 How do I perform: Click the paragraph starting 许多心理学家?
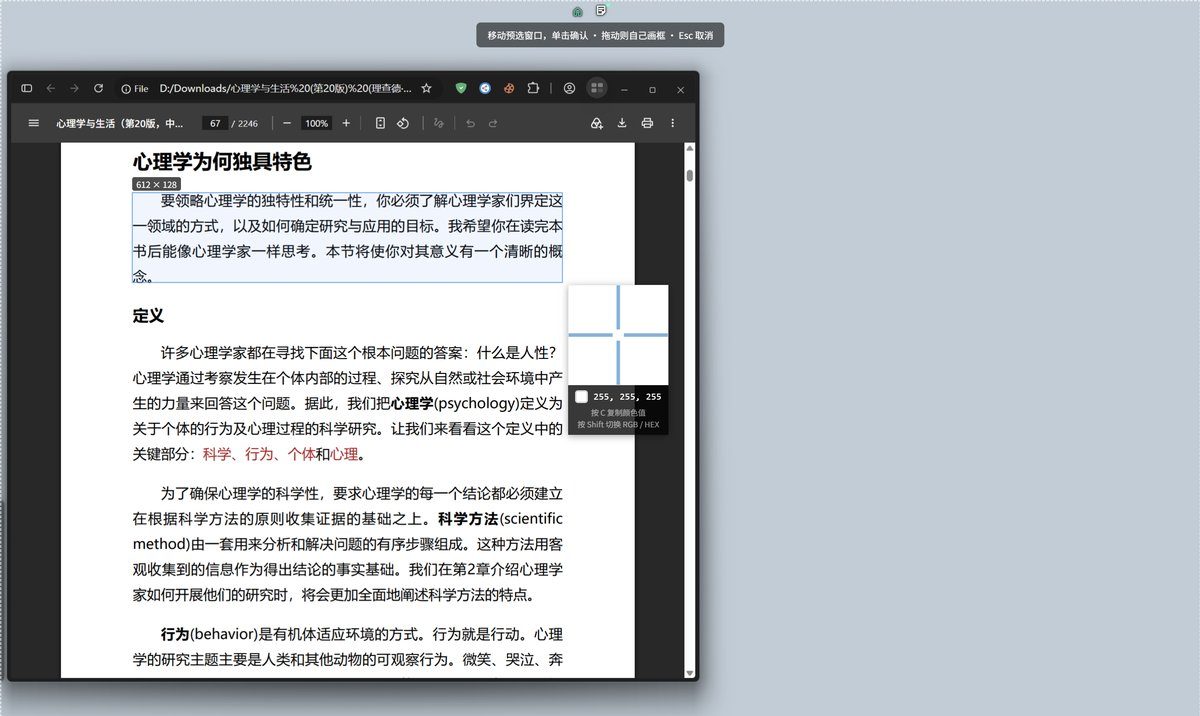tap(347, 404)
